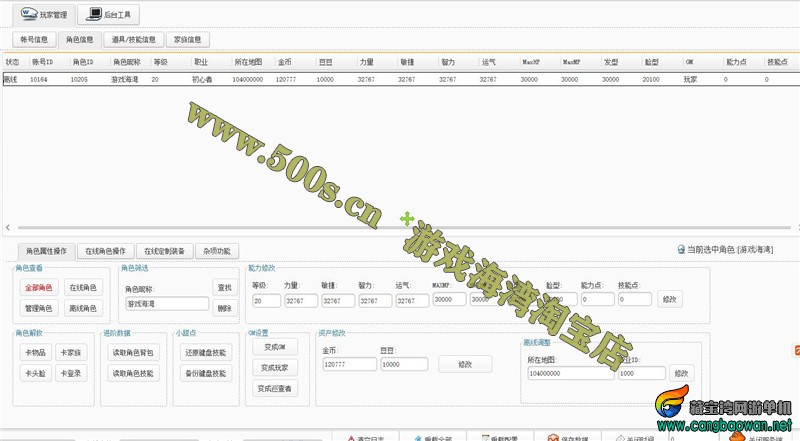This screenshot has height=441, width=800.
Task: Click the 还原键盘技能 button
Action: tap(206, 352)
